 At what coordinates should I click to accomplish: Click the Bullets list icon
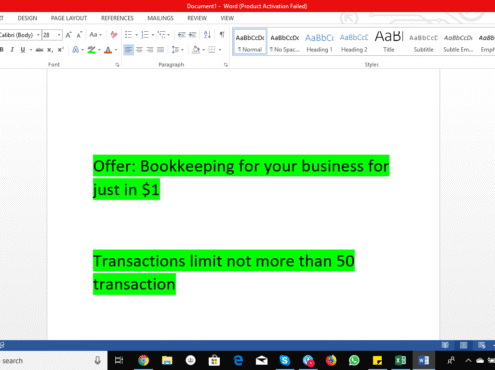click(128, 35)
